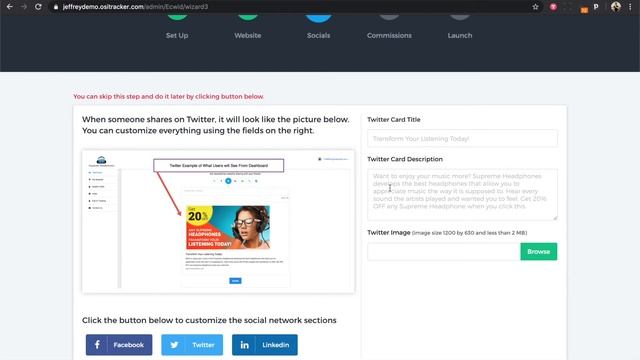Click the Twitter Image label
The width and height of the screenshot is (640, 360).
(x=389, y=232)
